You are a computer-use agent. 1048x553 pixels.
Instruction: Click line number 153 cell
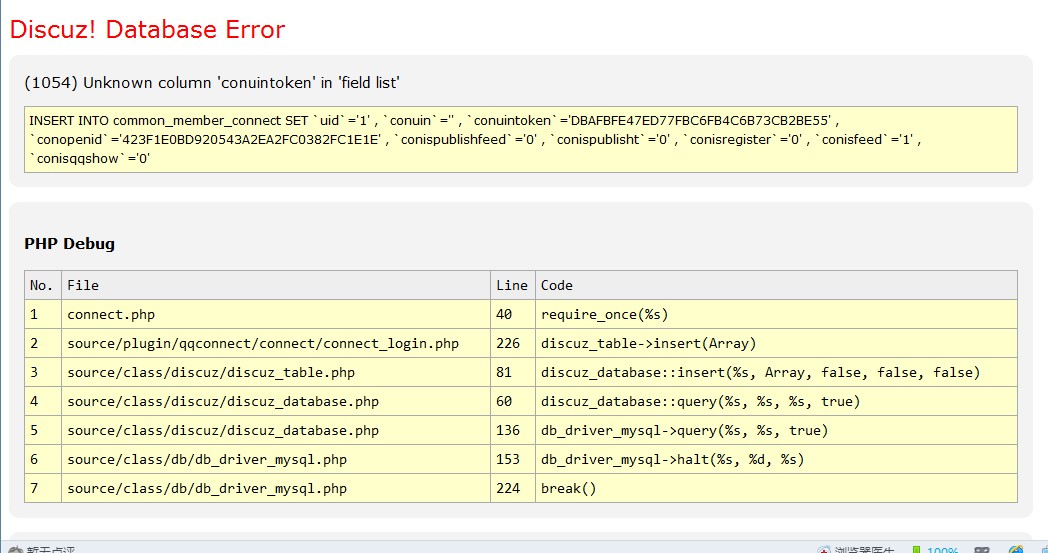508,459
